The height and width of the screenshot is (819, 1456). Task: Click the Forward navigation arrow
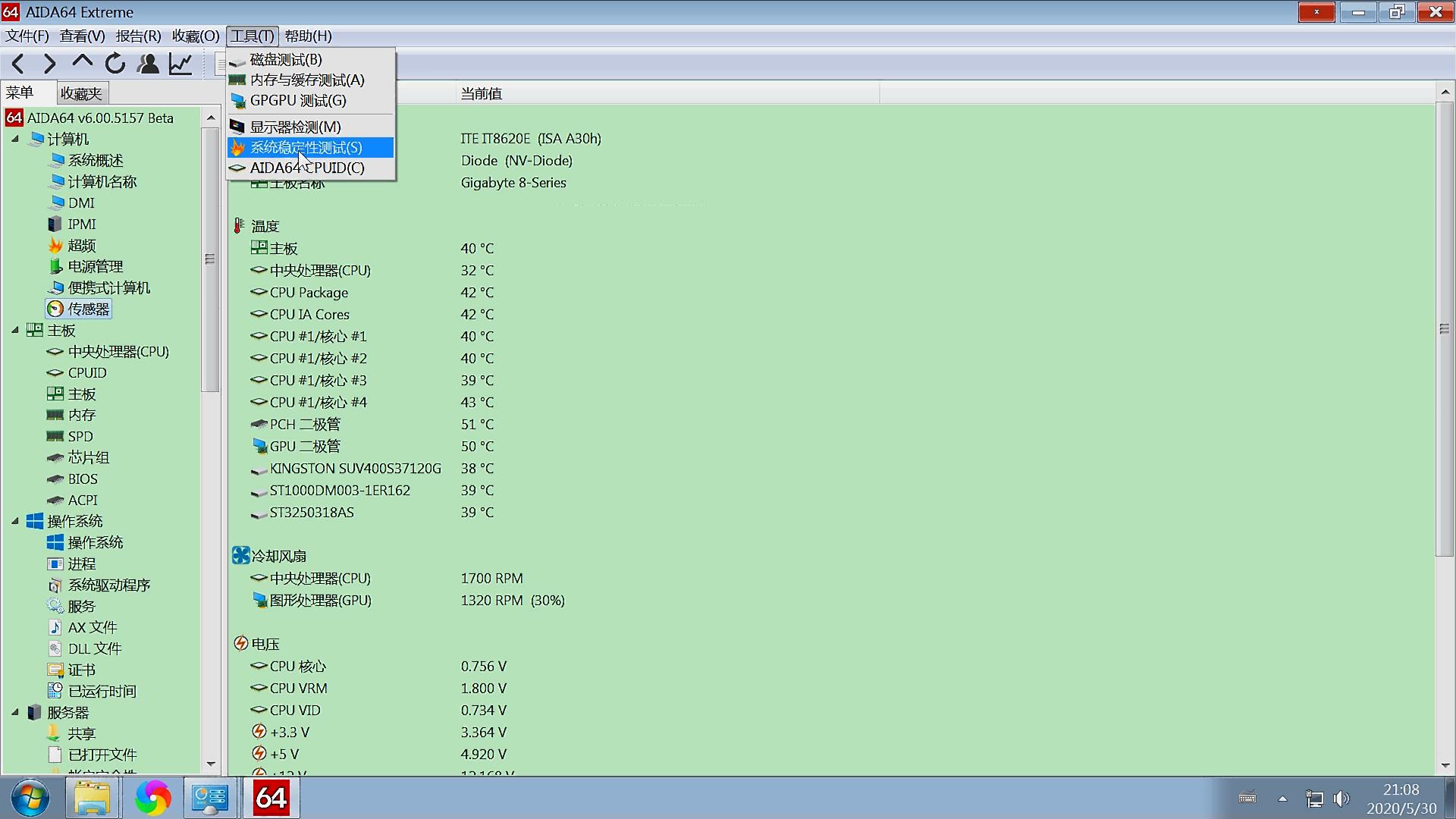click(x=50, y=64)
